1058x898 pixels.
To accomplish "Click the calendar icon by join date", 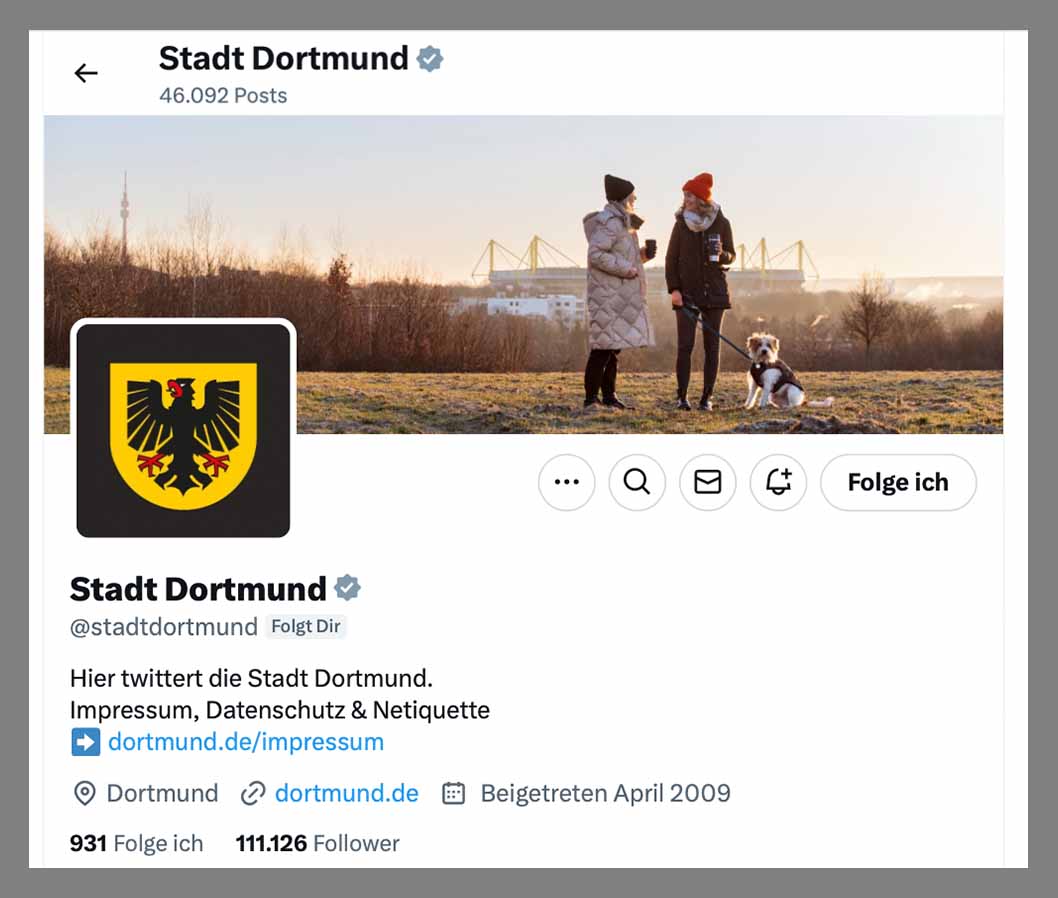I will tap(453, 793).
